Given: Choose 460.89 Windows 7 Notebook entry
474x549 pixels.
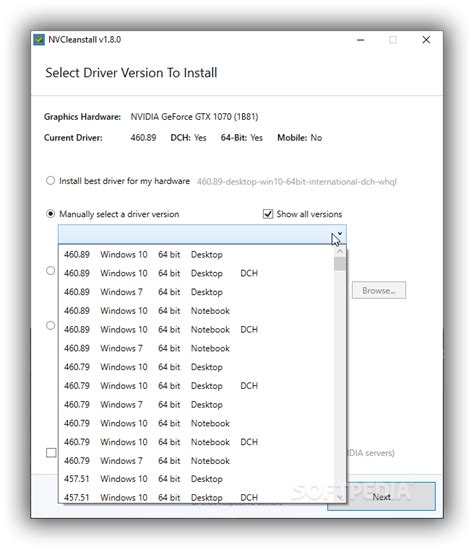Looking at the screenshot, I should (x=196, y=348).
